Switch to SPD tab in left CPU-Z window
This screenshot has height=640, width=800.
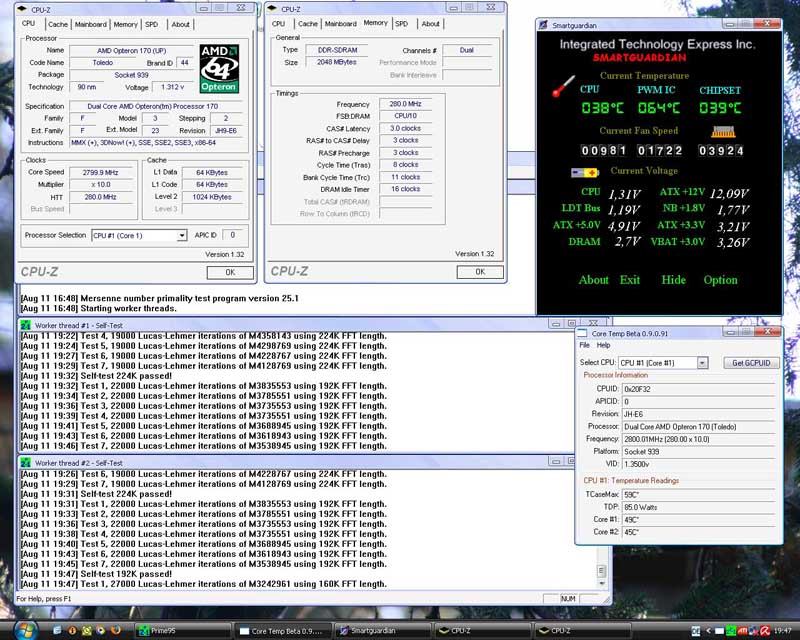pos(152,24)
